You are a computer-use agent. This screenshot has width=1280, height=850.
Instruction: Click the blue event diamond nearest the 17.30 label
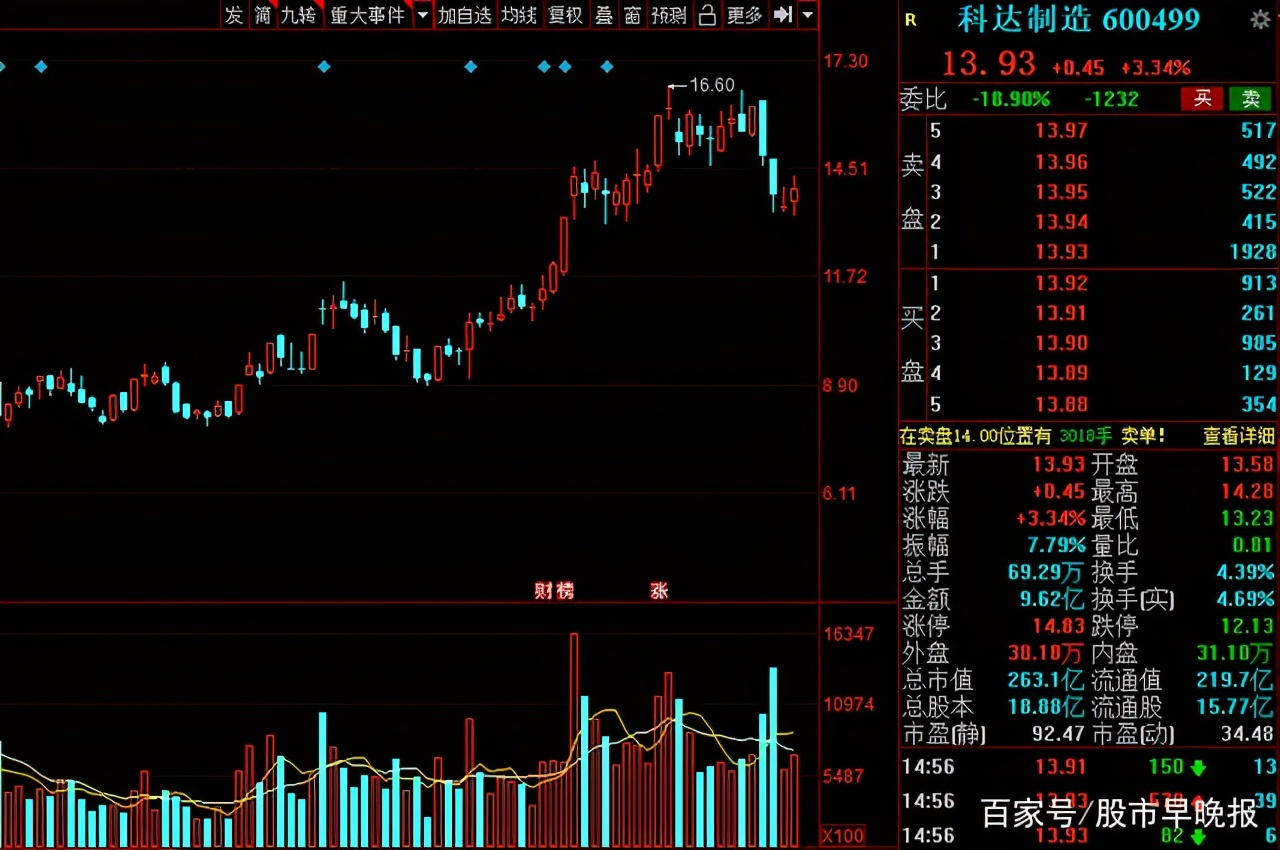click(607, 67)
